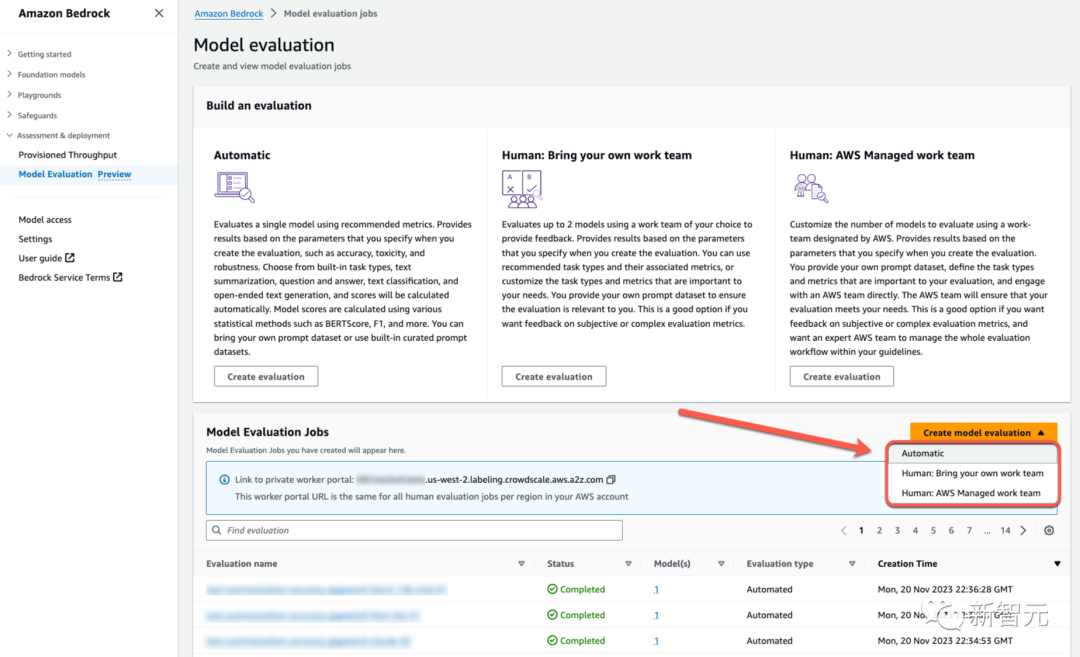Open the evaluation jobs table settings gear
This screenshot has height=657, width=1080.
(x=1049, y=531)
